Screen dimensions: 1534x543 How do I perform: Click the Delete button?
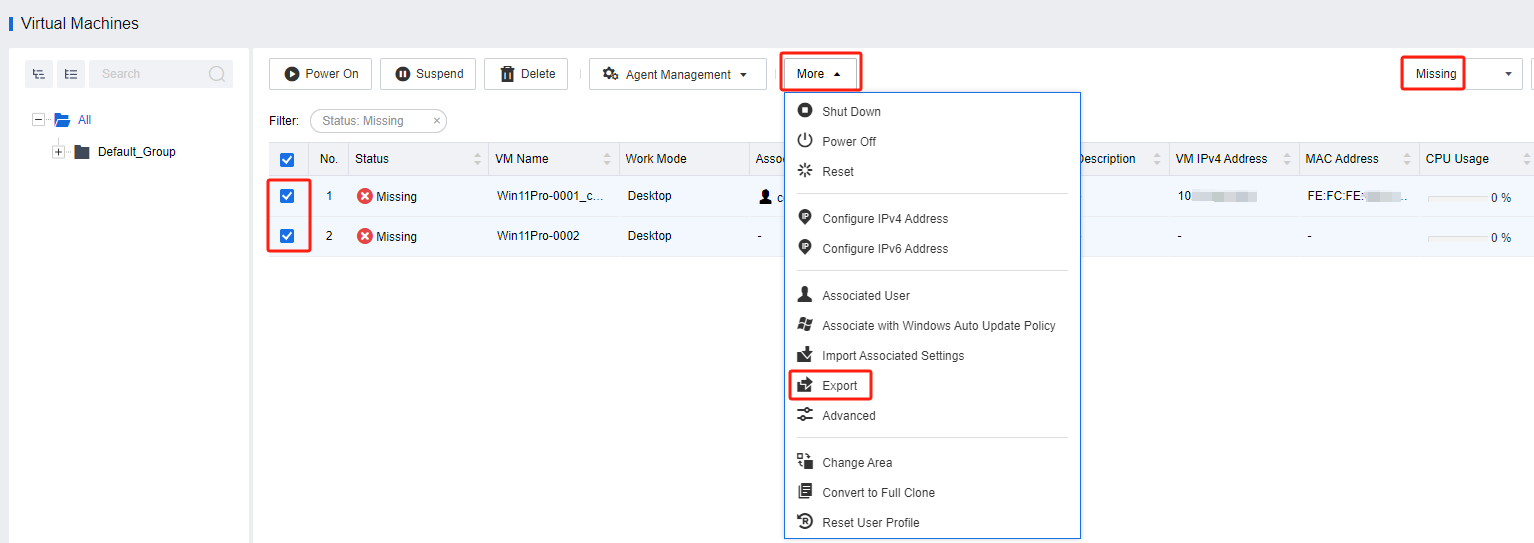click(526, 74)
